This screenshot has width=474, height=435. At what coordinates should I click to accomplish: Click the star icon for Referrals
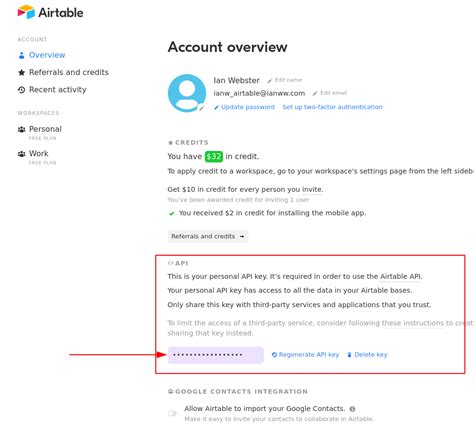[x=21, y=72]
